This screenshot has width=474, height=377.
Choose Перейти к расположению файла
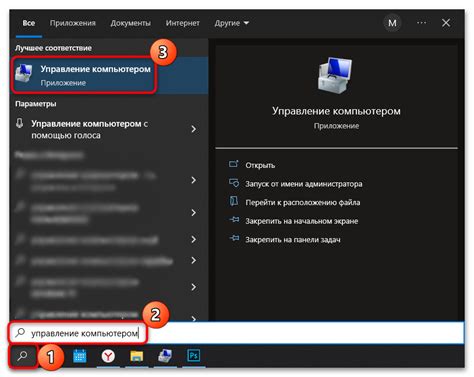tap(303, 202)
